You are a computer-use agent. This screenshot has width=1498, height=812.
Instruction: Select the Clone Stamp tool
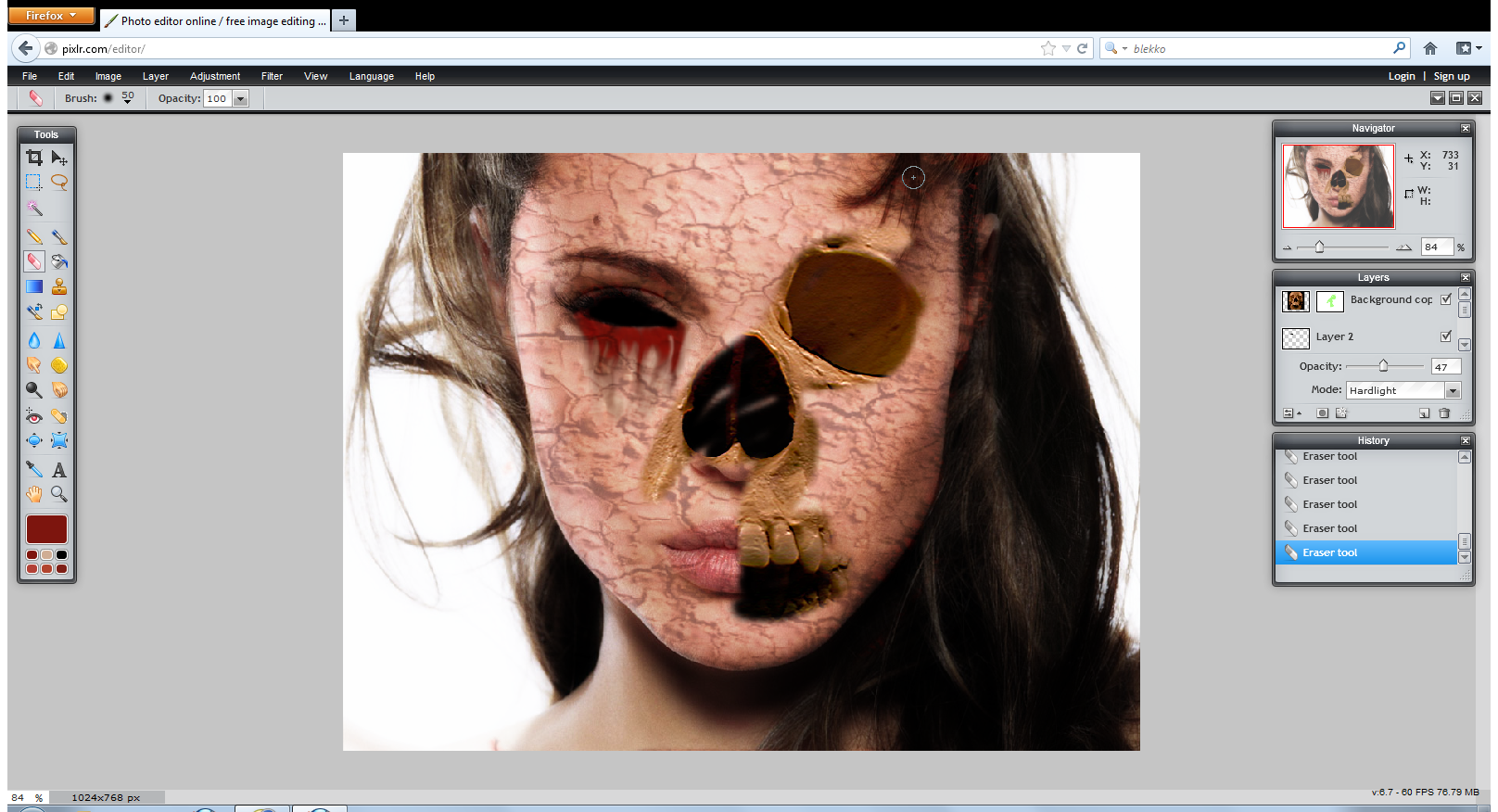59,286
